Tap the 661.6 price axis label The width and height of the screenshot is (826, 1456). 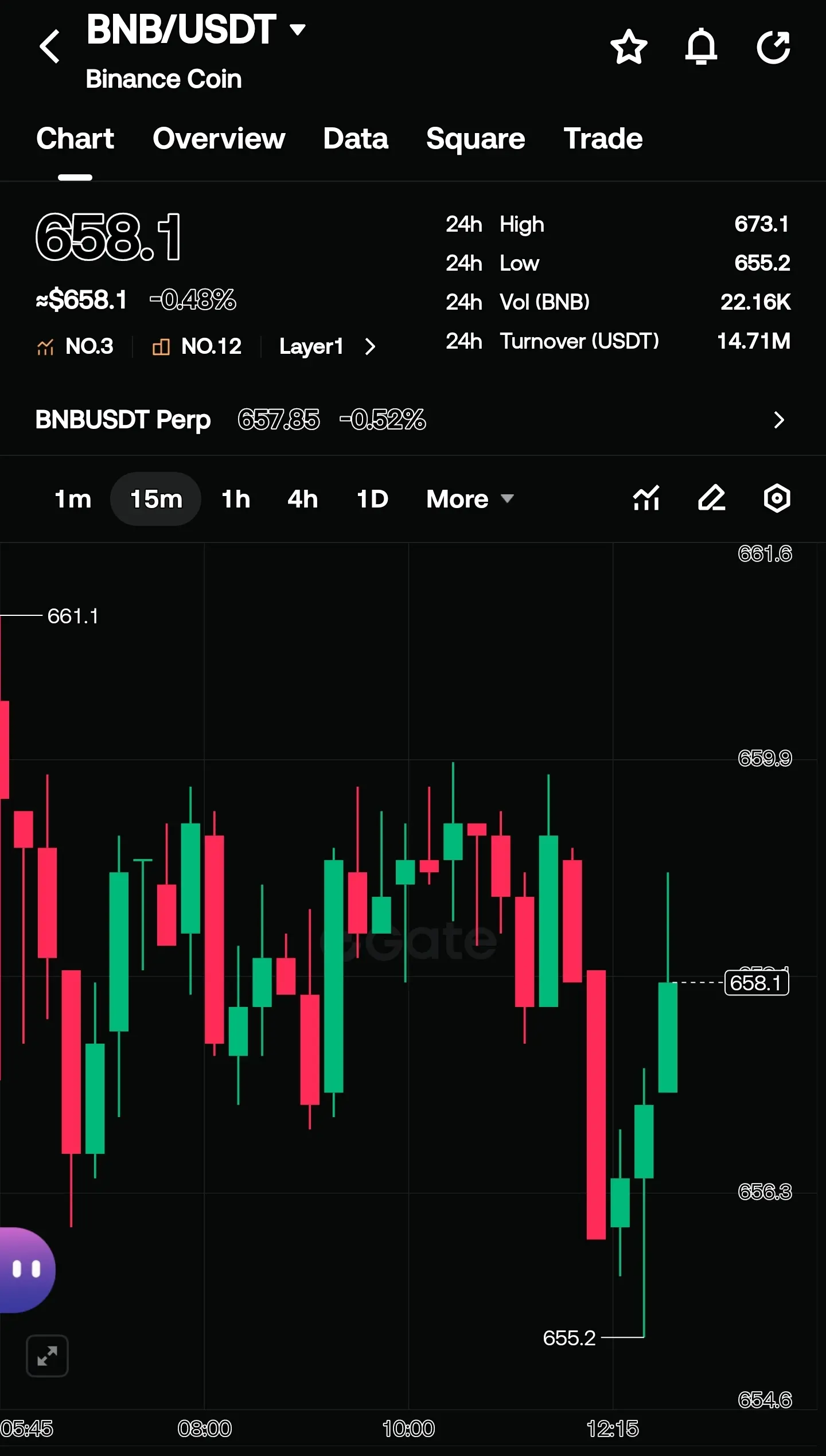pos(765,553)
